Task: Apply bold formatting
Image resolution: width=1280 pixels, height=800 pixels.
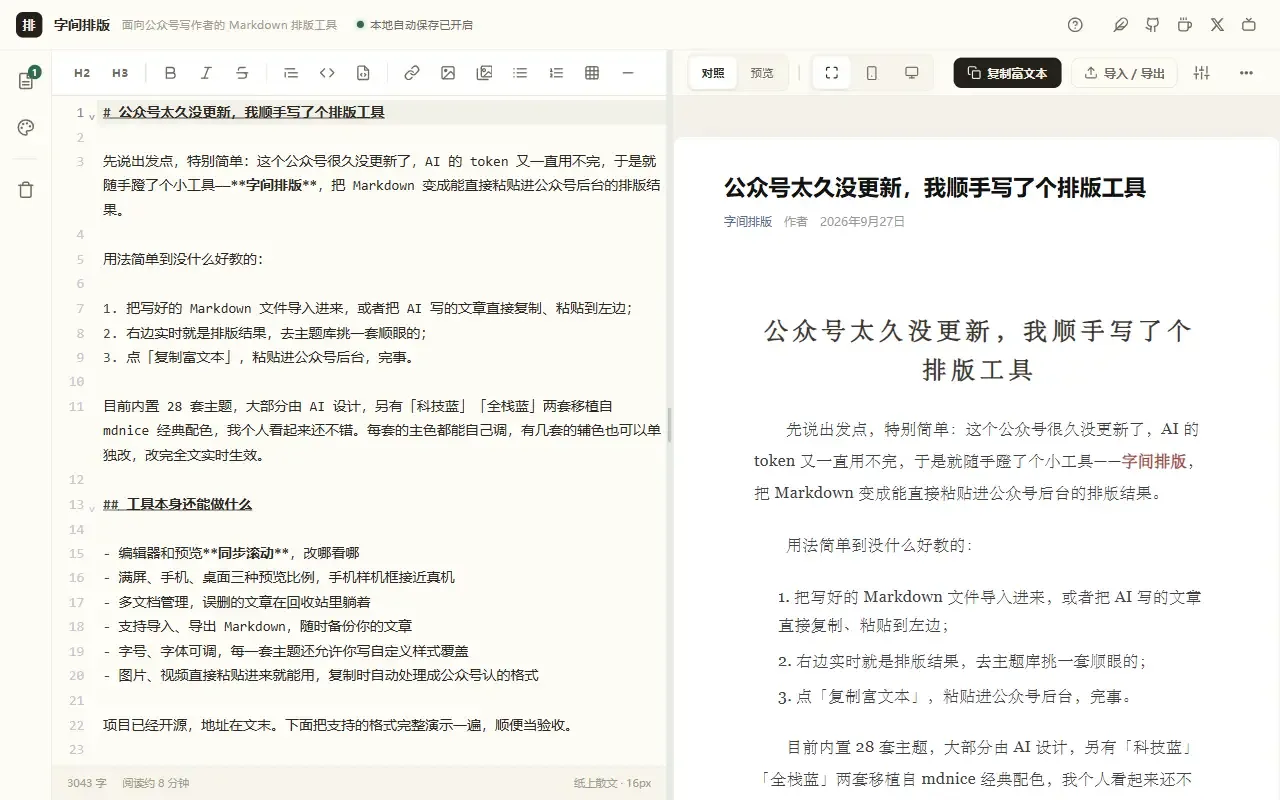Action: [170, 73]
